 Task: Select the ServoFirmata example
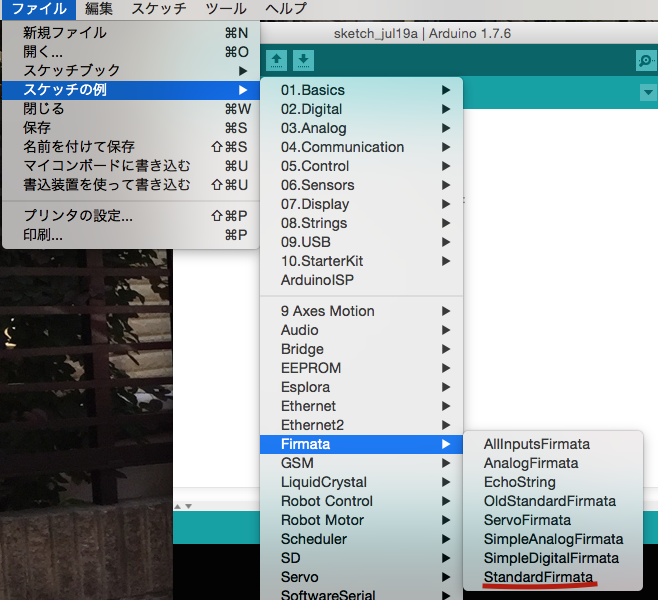coord(553,520)
